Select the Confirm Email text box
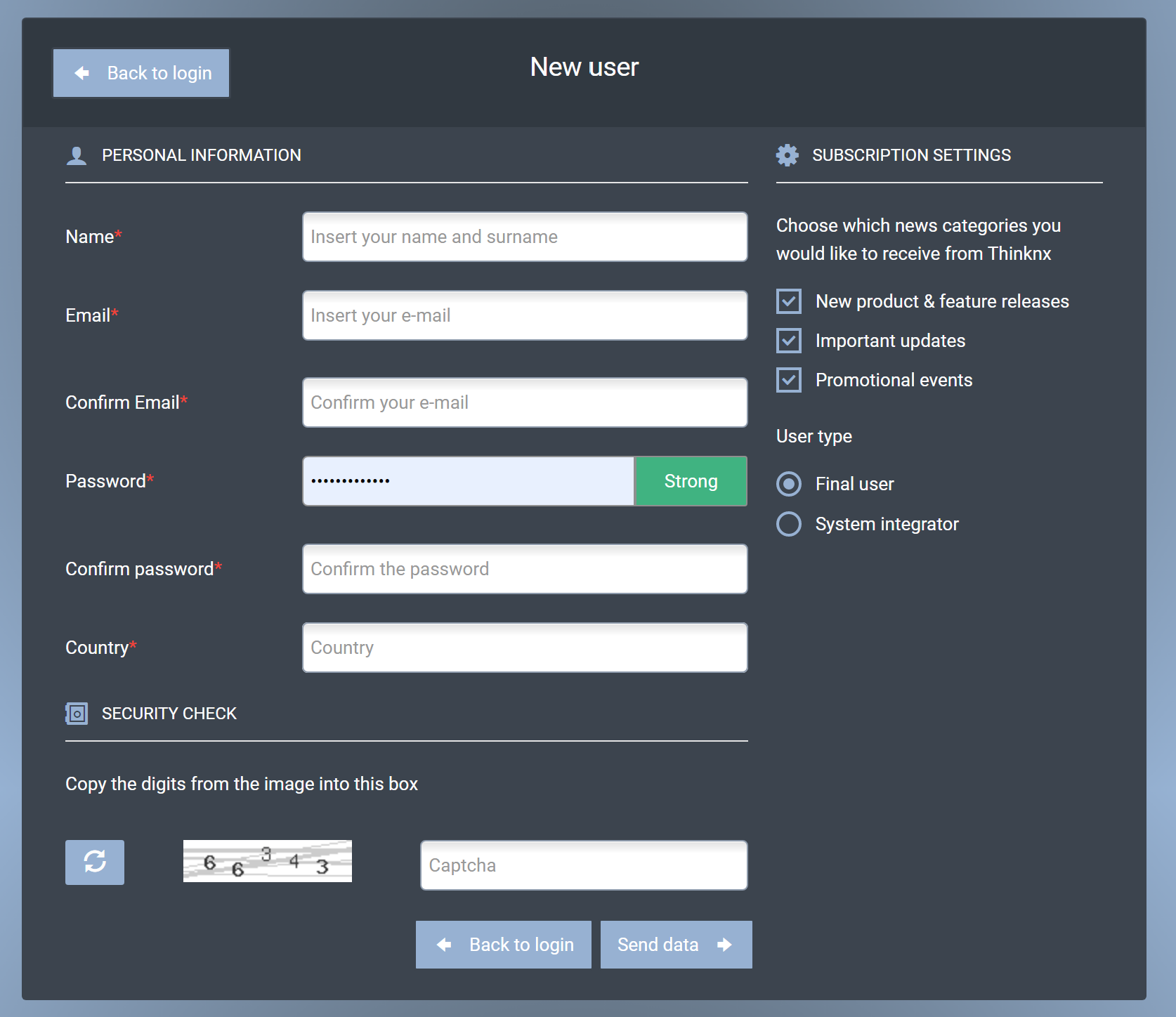The height and width of the screenshot is (1017, 1176). click(x=525, y=402)
